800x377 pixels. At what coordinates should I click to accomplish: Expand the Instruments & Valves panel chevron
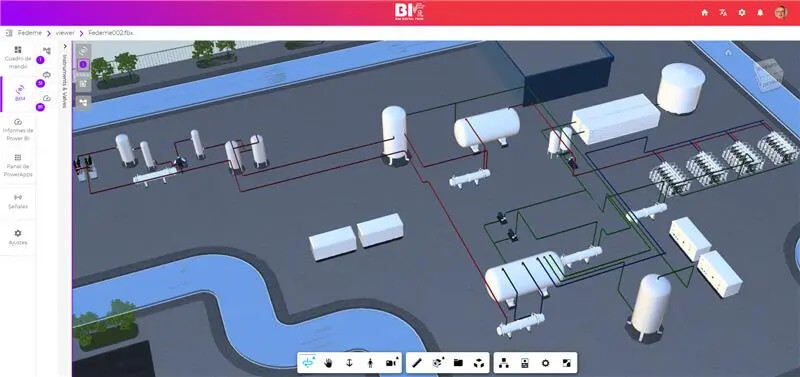pos(65,46)
